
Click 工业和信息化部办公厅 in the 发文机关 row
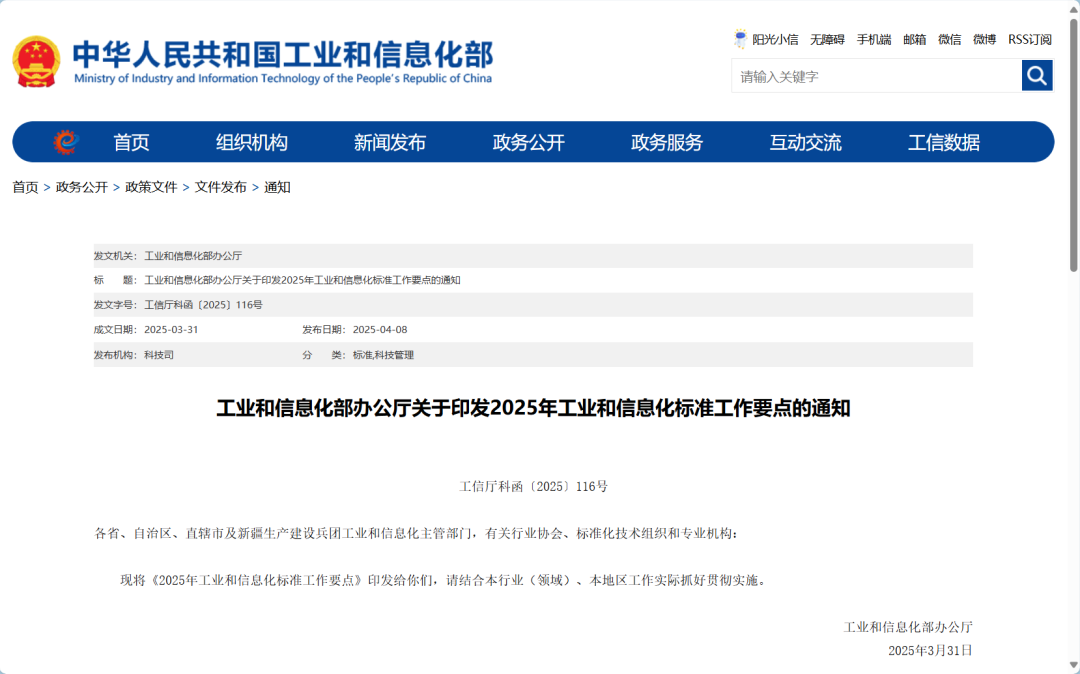click(x=193, y=256)
